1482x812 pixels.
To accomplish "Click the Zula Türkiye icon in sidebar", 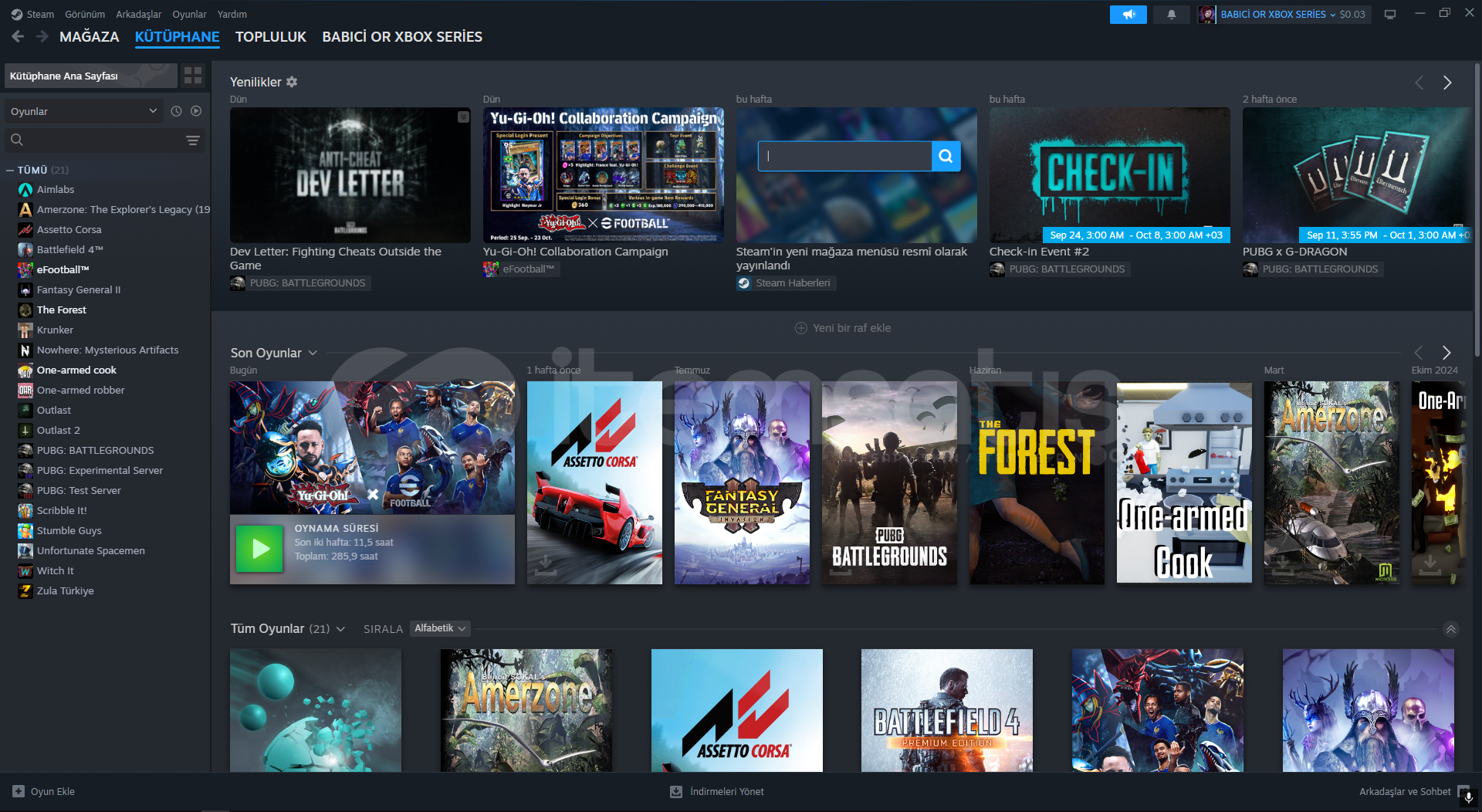I will point(25,591).
